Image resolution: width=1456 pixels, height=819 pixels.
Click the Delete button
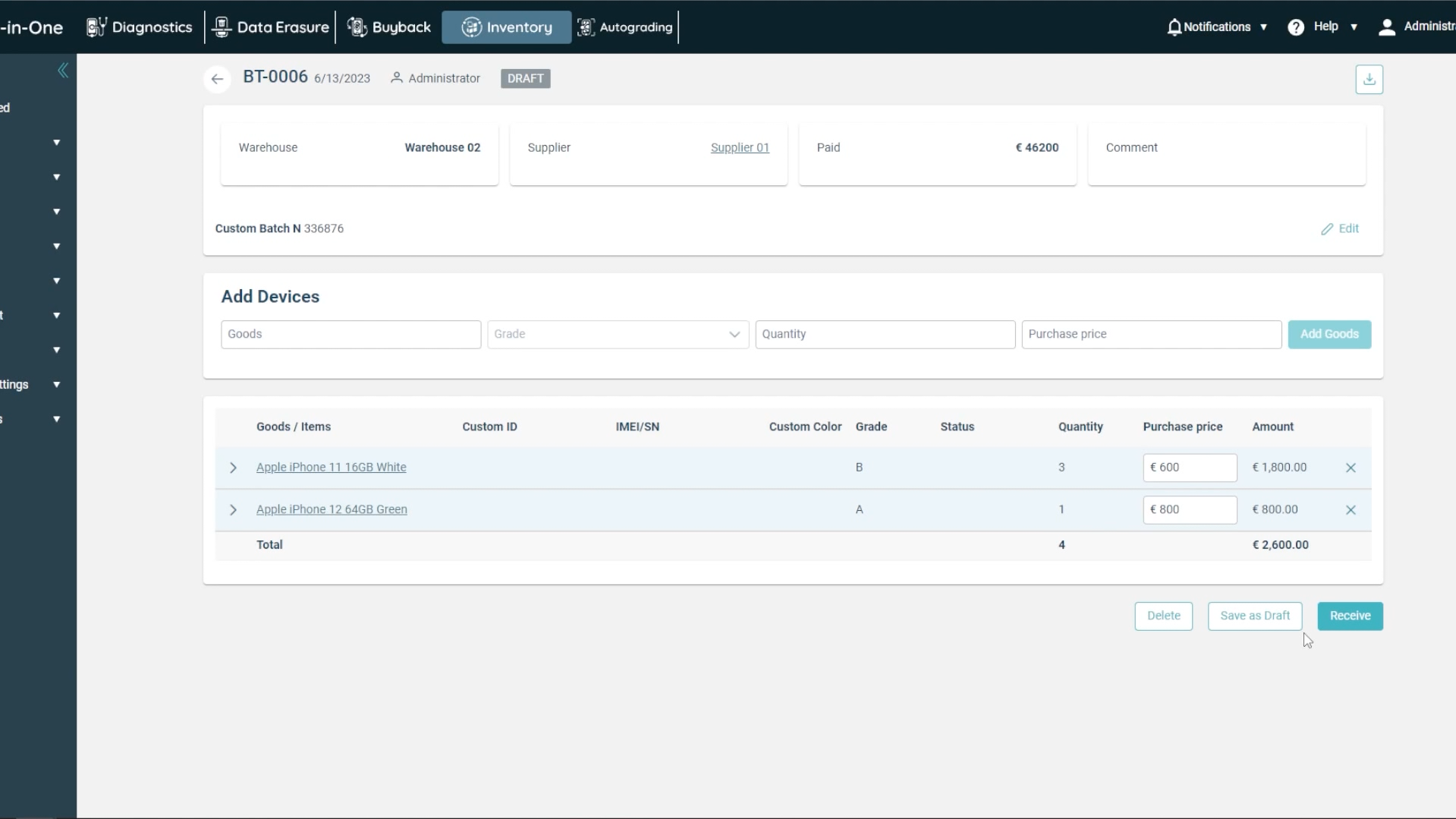(x=1163, y=616)
